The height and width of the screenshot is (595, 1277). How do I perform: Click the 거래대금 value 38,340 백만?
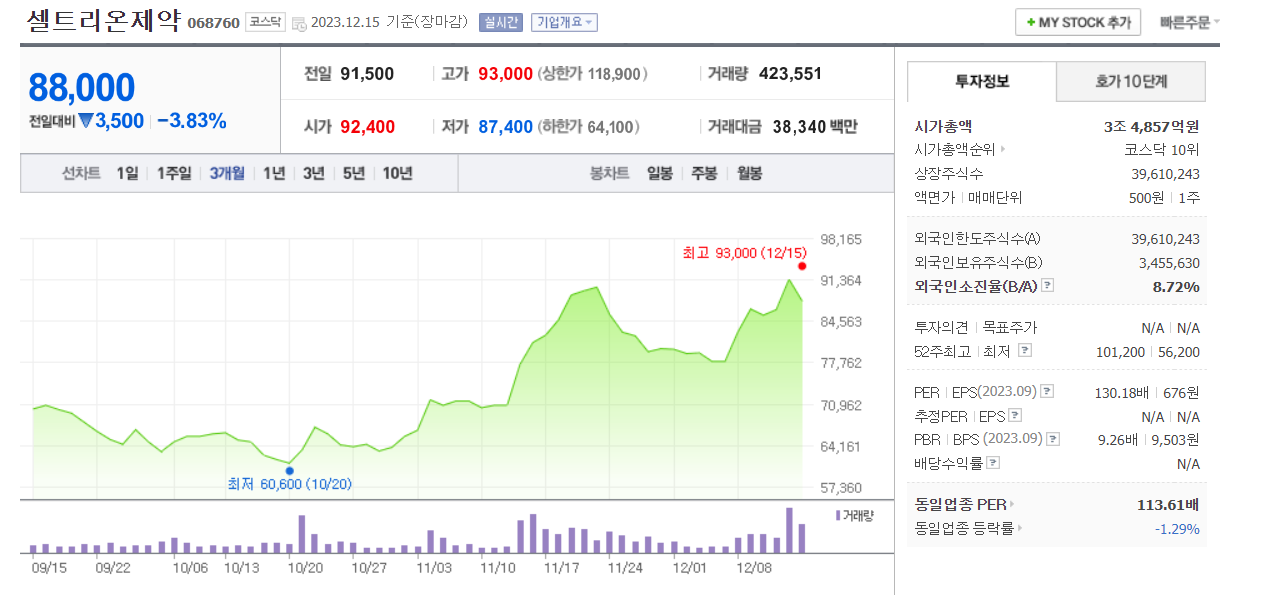tap(815, 126)
